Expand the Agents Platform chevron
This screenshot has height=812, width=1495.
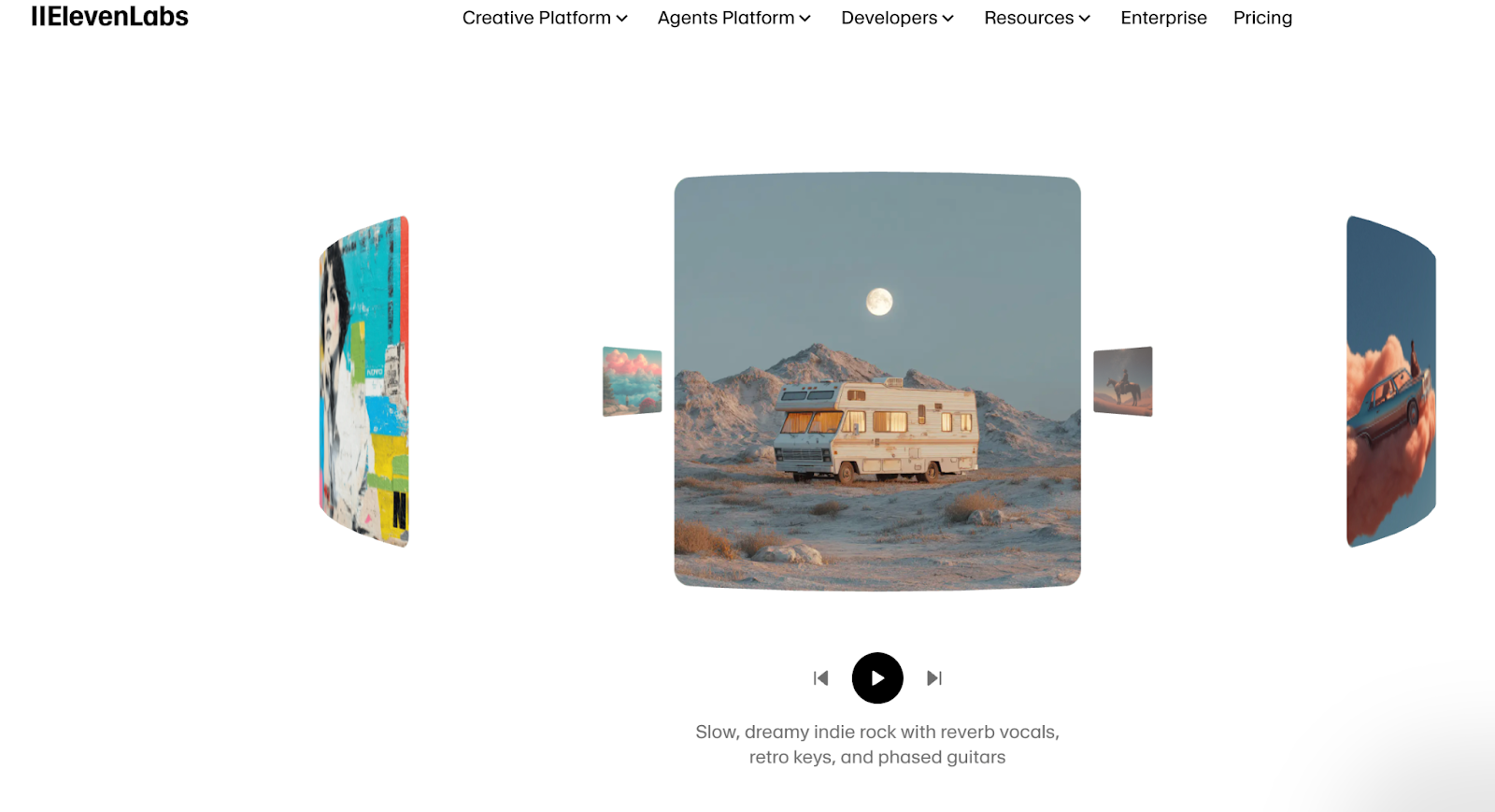(805, 19)
